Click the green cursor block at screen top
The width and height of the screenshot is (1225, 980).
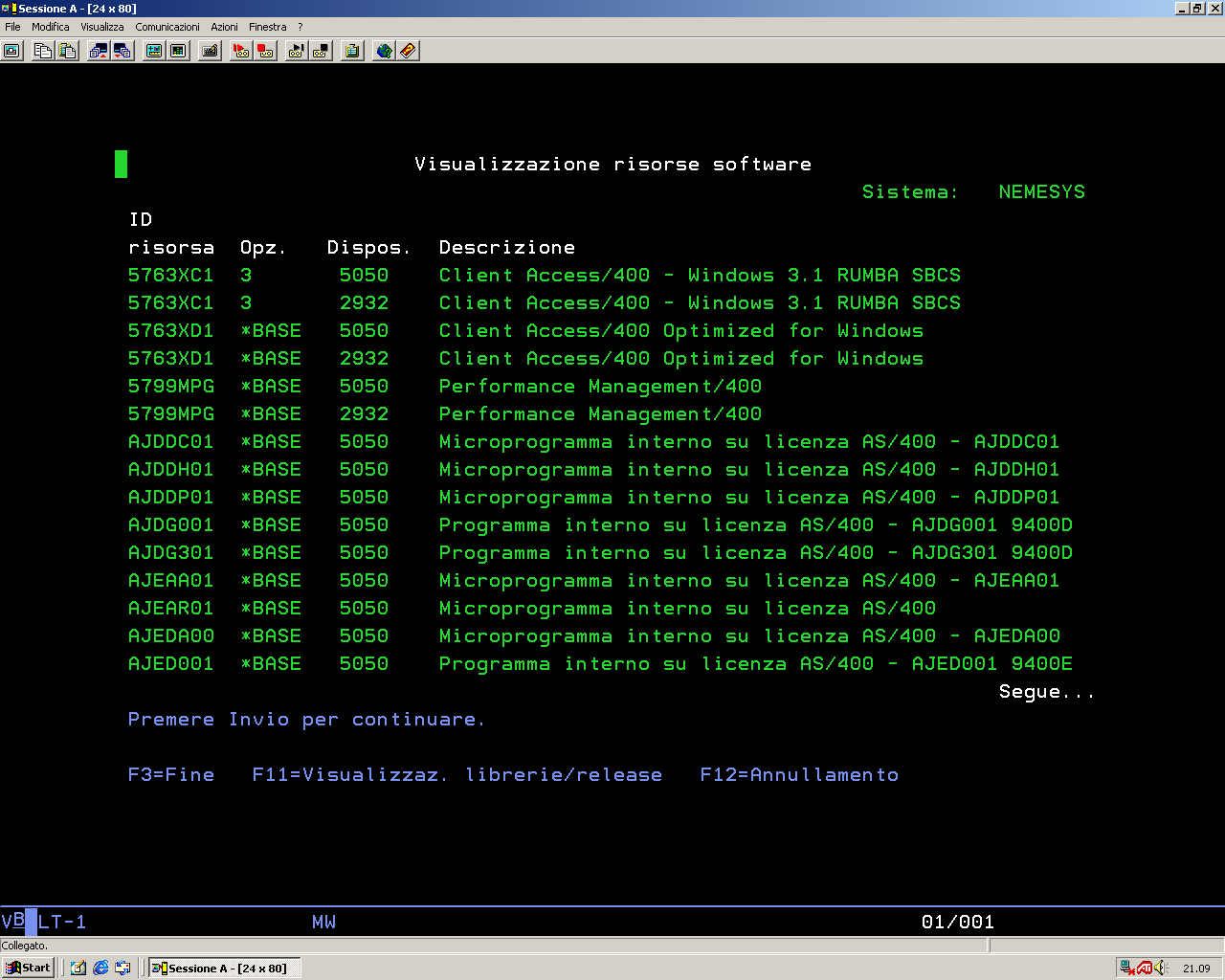(121, 164)
